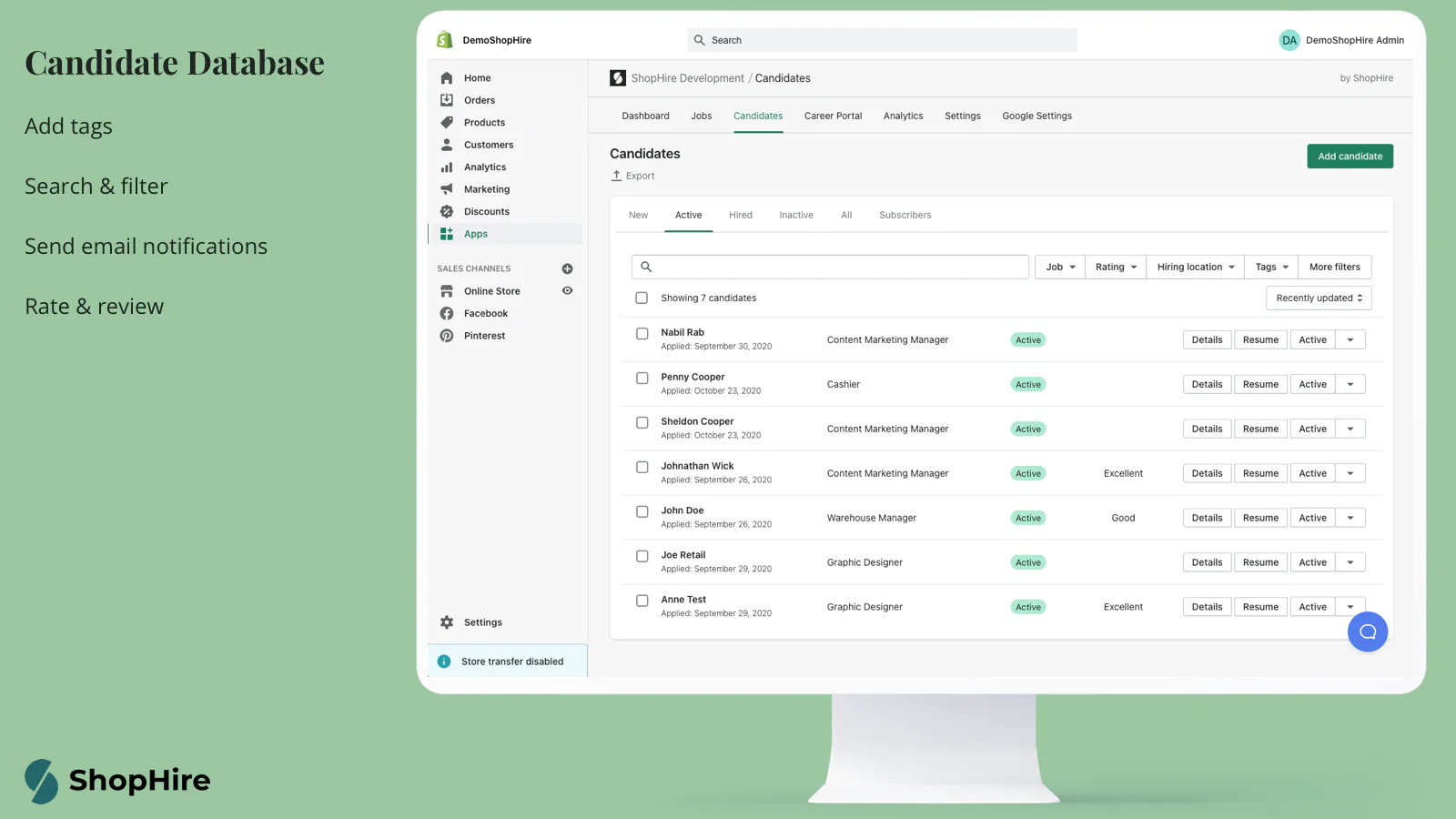Viewport: 1456px width, 819px height.
Task: Select the Inactive candidates tab
Action: [x=796, y=215]
